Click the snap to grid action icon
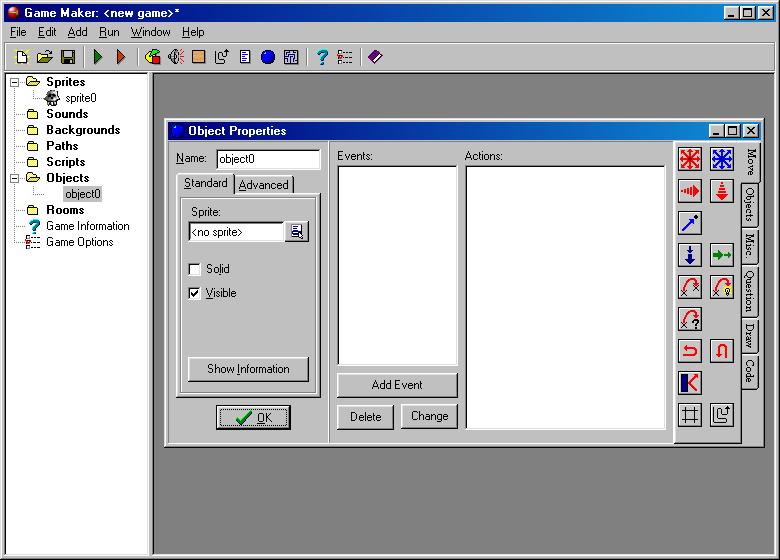The image size is (780, 560). tap(690, 415)
